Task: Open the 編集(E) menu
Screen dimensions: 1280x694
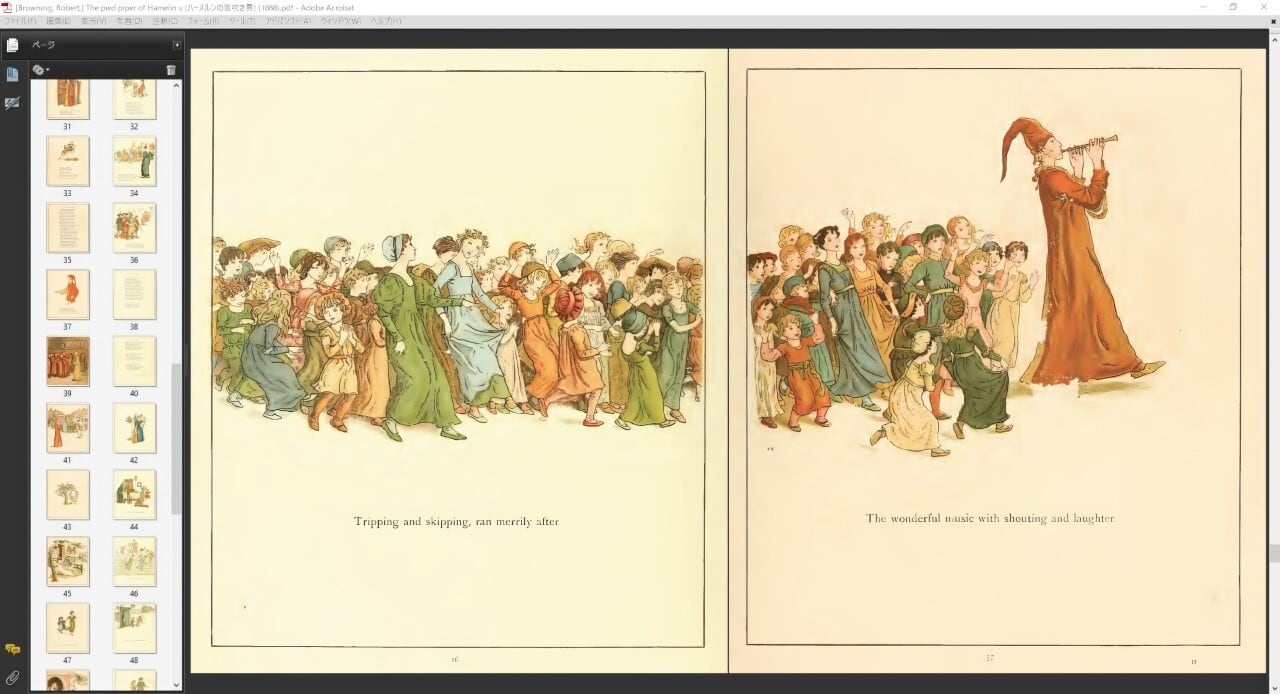Action: 57,20
